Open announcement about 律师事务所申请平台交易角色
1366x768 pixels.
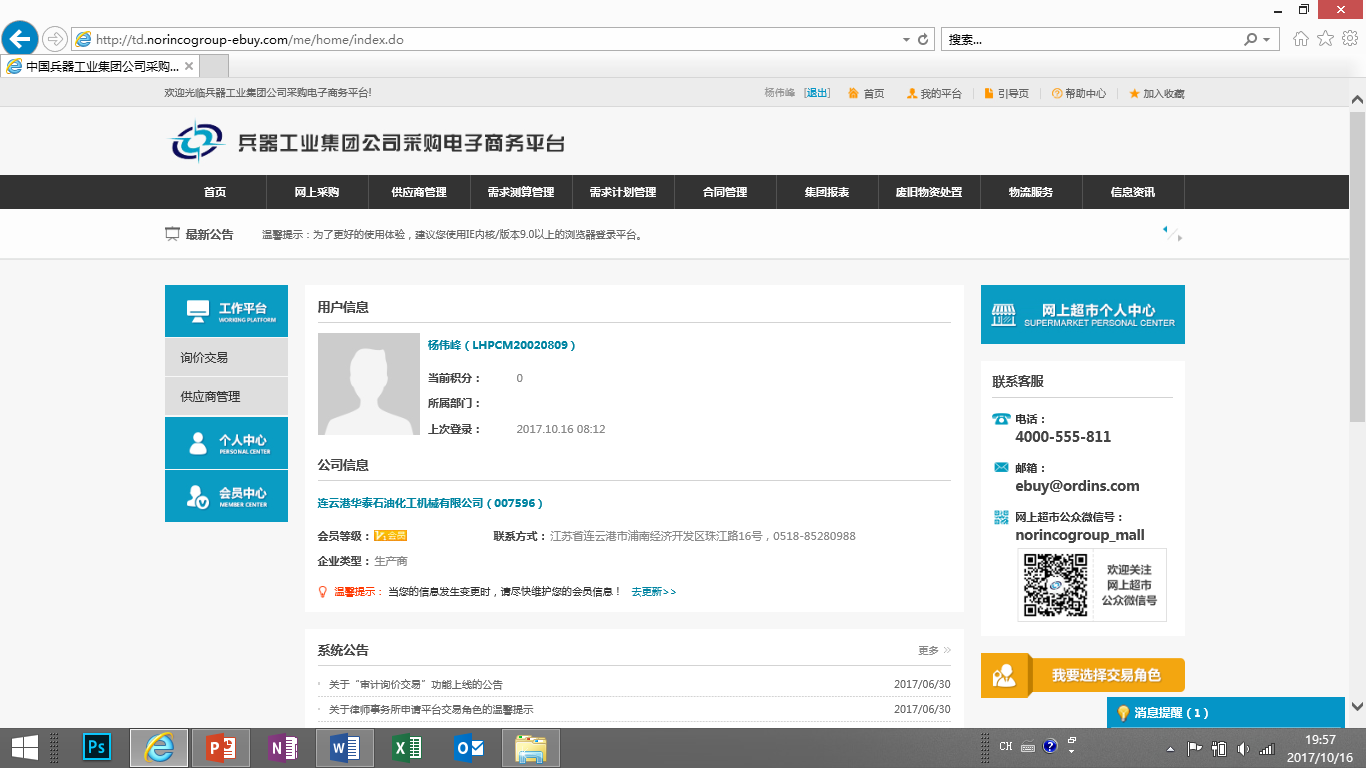[431, 709]
